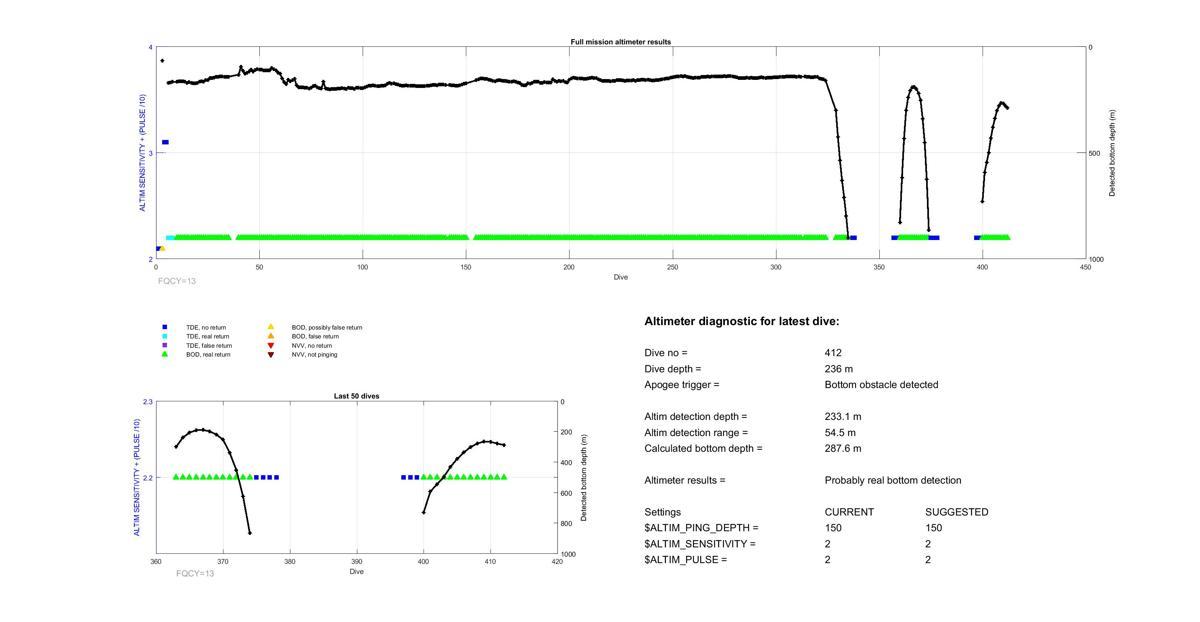Click the dark red 'NVV, not pinging' legend marker
This screenshot has width=1200, height=622.
pyautogui.click(x=270, y=354)
